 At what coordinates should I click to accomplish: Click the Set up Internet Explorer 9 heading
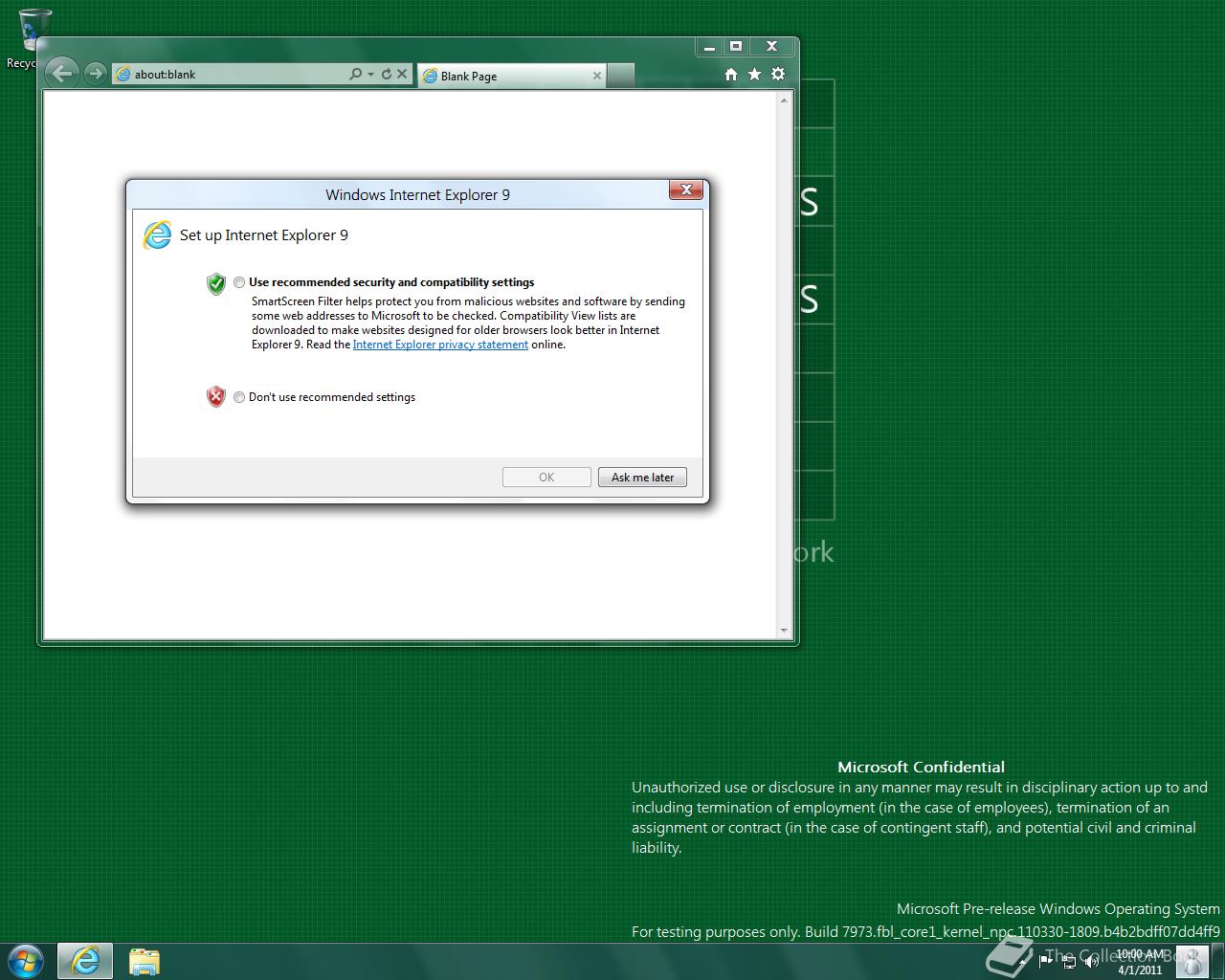point(264,235)
